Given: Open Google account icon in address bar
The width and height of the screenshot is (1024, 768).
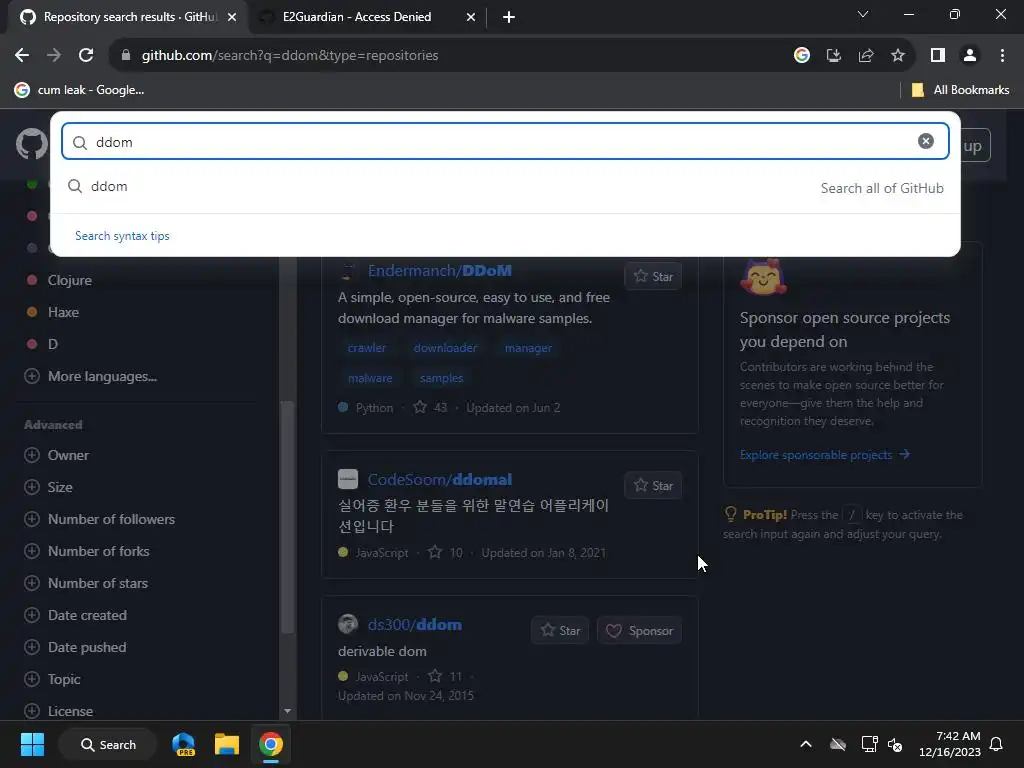Looking at the screenshot, I should (x=802, y=56).
